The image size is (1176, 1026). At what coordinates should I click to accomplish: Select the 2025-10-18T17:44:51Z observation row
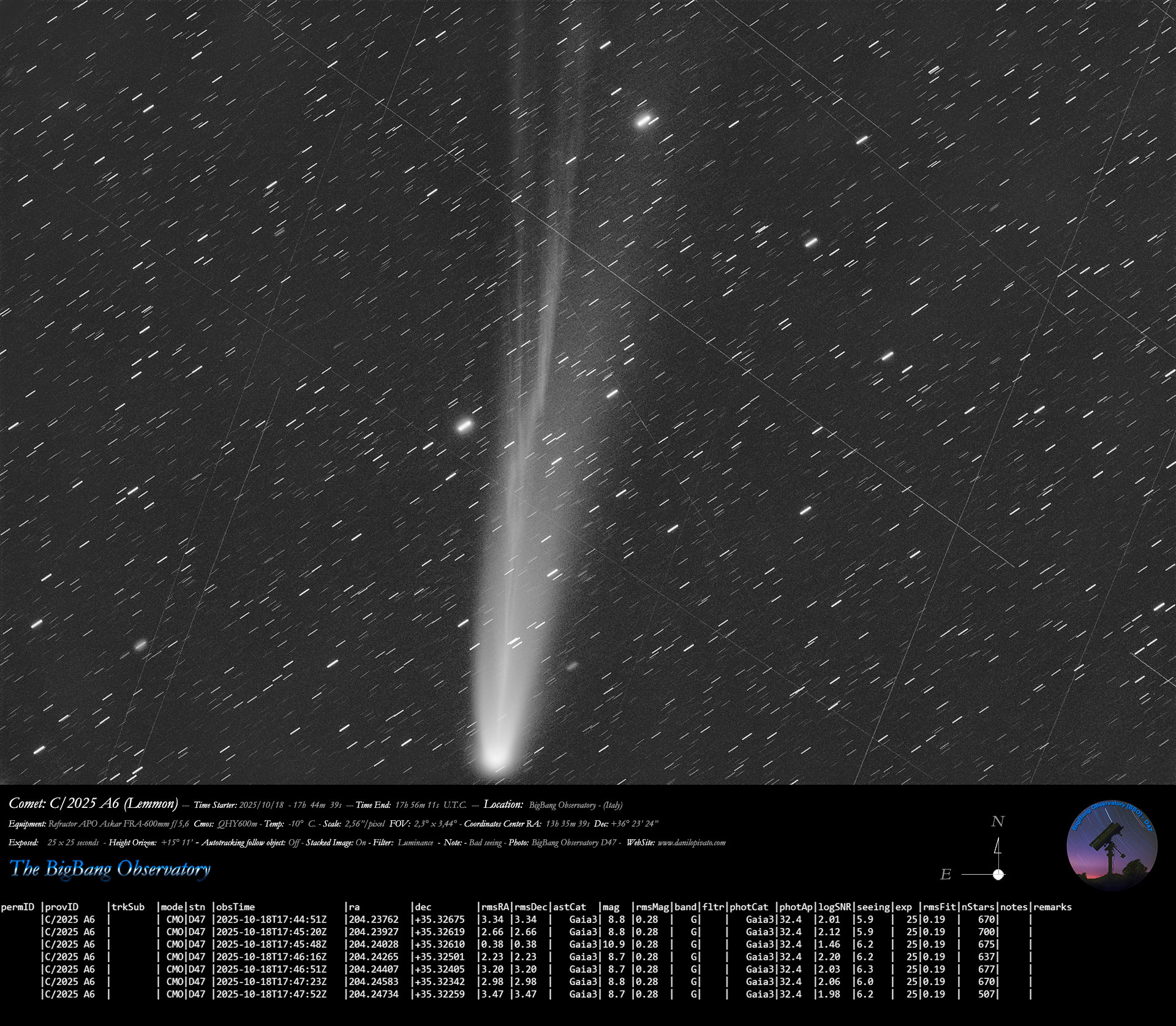271,919
